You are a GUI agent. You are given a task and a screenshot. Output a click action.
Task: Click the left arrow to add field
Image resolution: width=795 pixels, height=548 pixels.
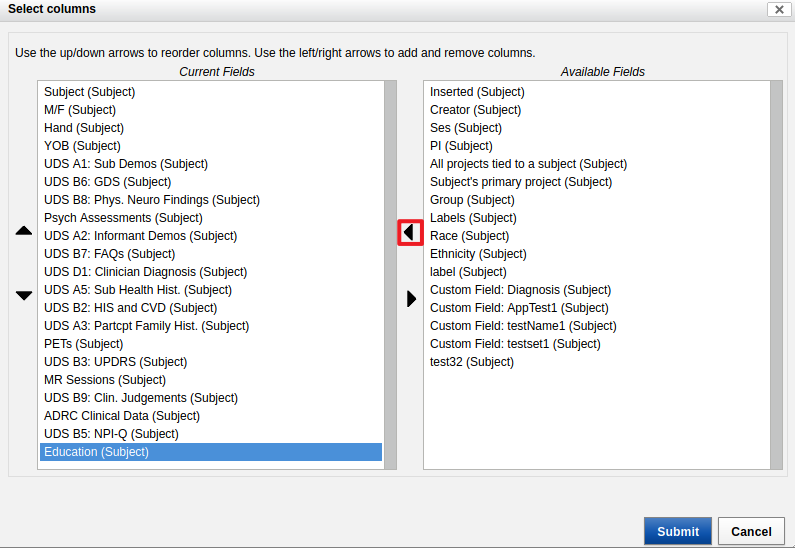pyautogui.click(x=410, y=233)
